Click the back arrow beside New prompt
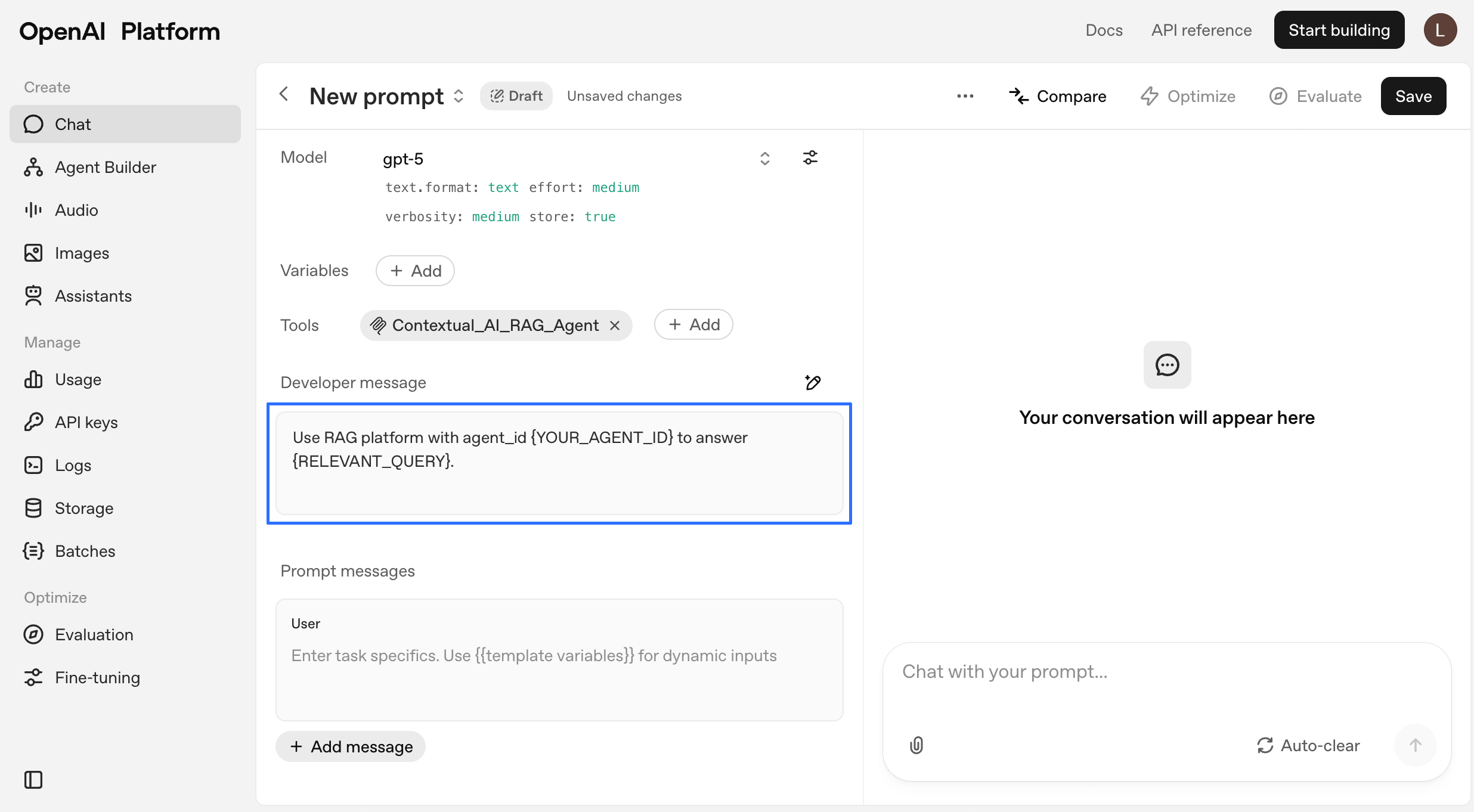This screenshot has height=812, width=1474. click(x=284, y=95)
